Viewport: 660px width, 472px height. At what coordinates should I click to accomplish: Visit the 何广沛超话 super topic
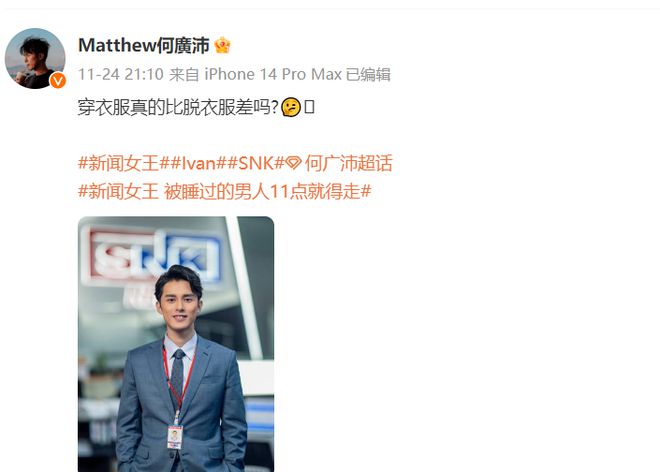(339, 163)
